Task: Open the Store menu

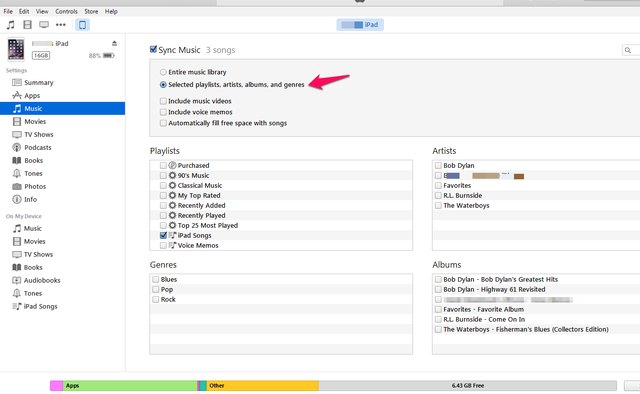Action: pos(91,11)
